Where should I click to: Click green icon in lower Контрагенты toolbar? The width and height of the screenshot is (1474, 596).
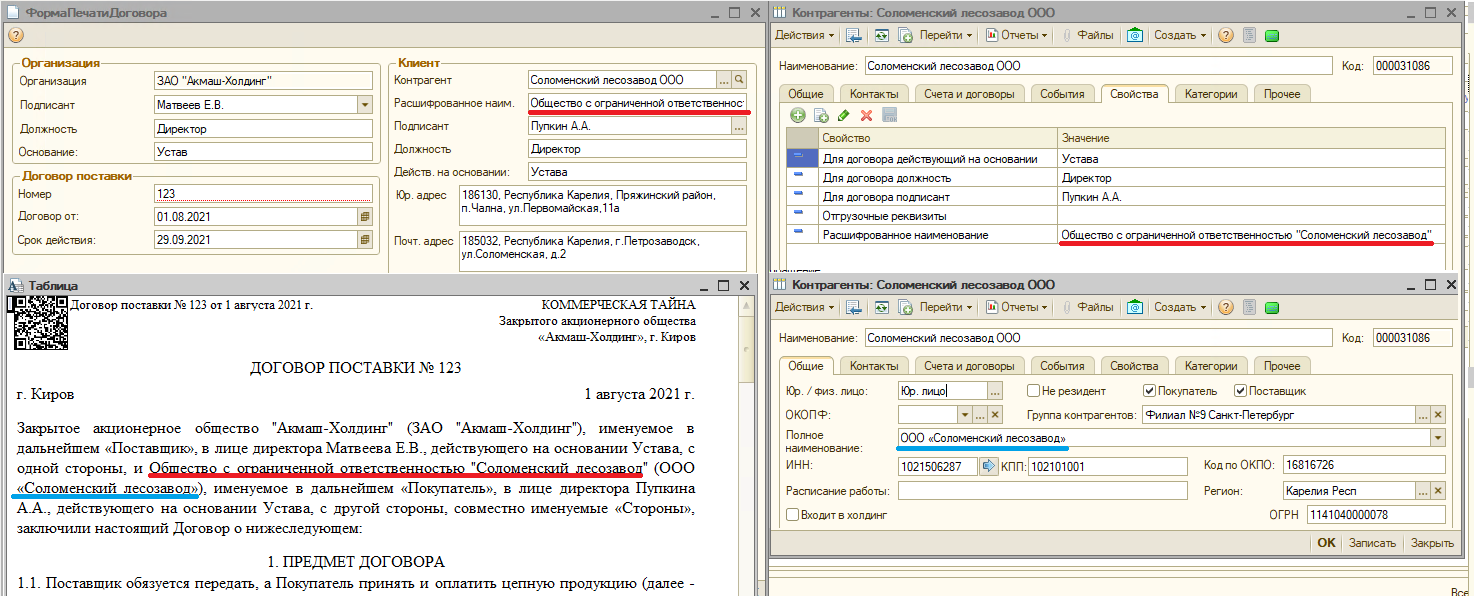(x=1272, y=307)
